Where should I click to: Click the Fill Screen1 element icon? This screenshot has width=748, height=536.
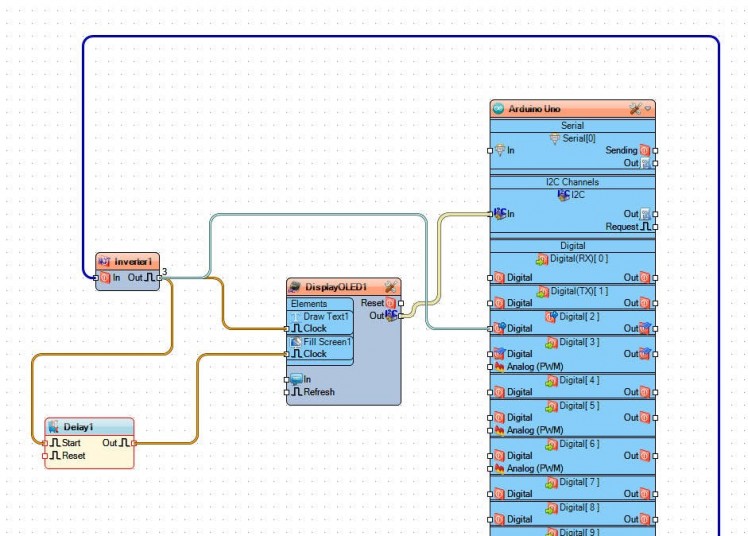tap(295, 342)
